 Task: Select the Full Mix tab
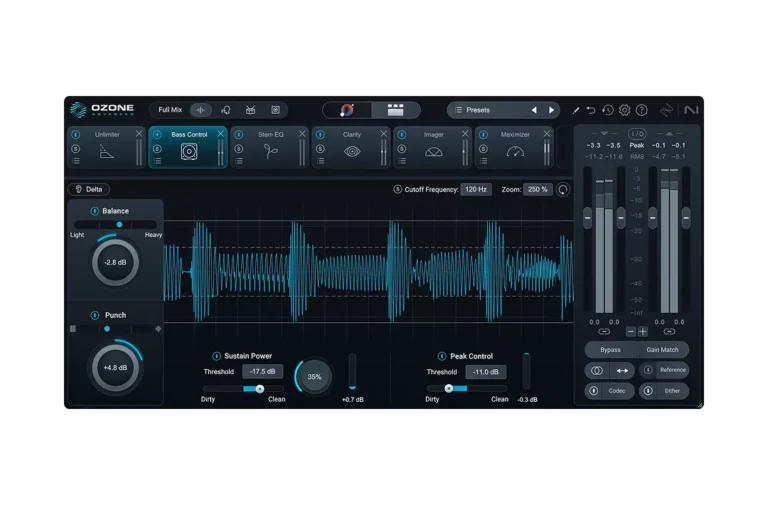170,110
